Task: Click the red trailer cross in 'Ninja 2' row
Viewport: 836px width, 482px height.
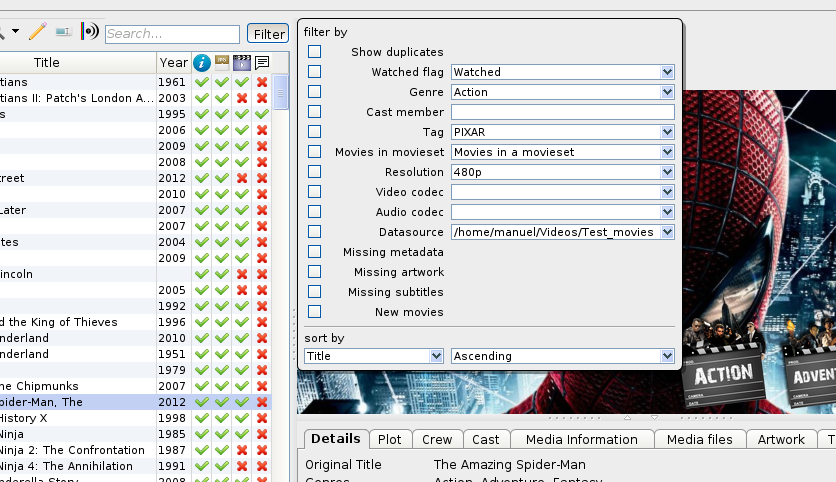Action: pyautogui.click(x=242, y=450)
